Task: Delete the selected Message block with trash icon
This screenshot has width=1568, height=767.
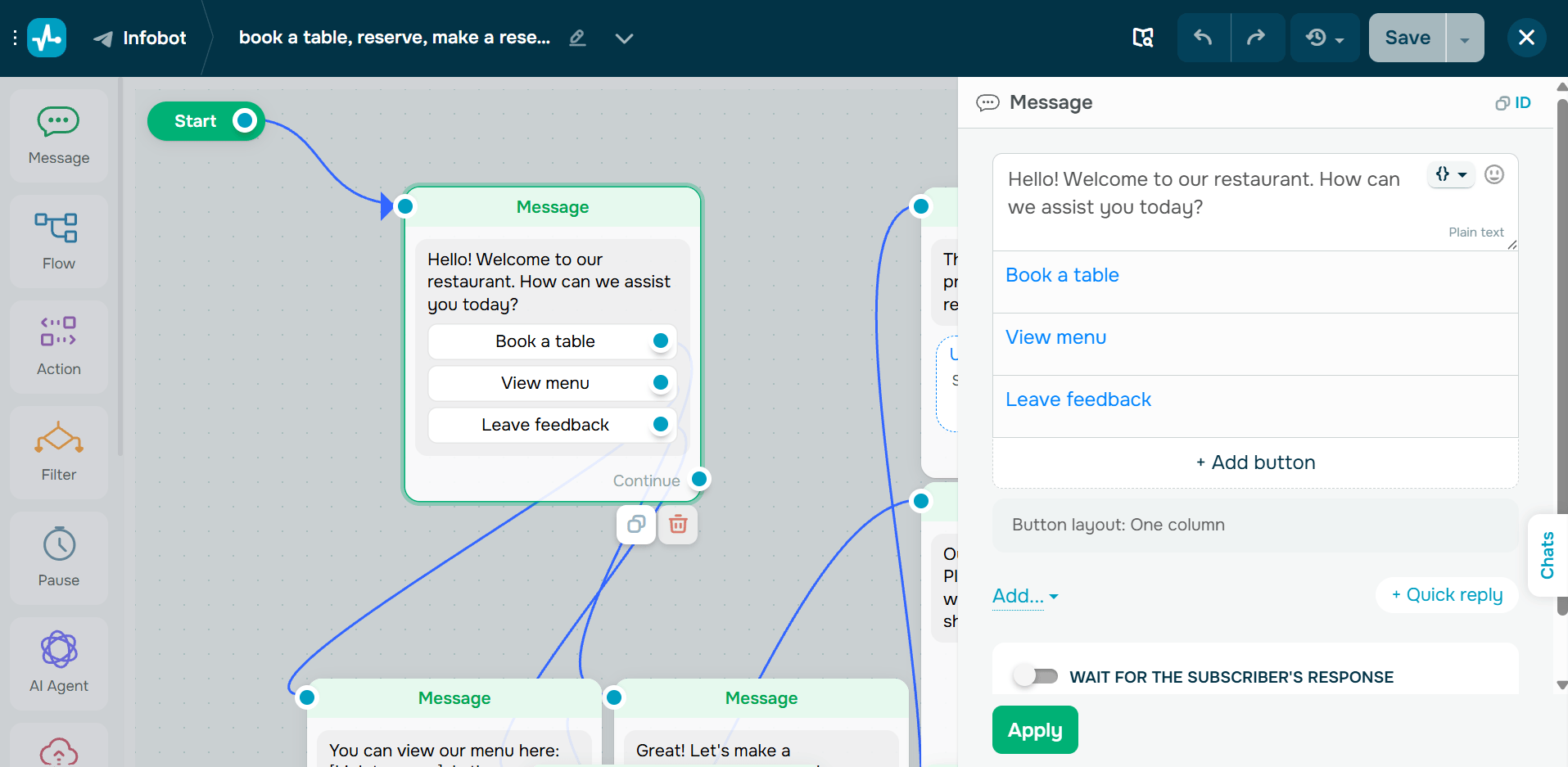Action: [678, 524]
